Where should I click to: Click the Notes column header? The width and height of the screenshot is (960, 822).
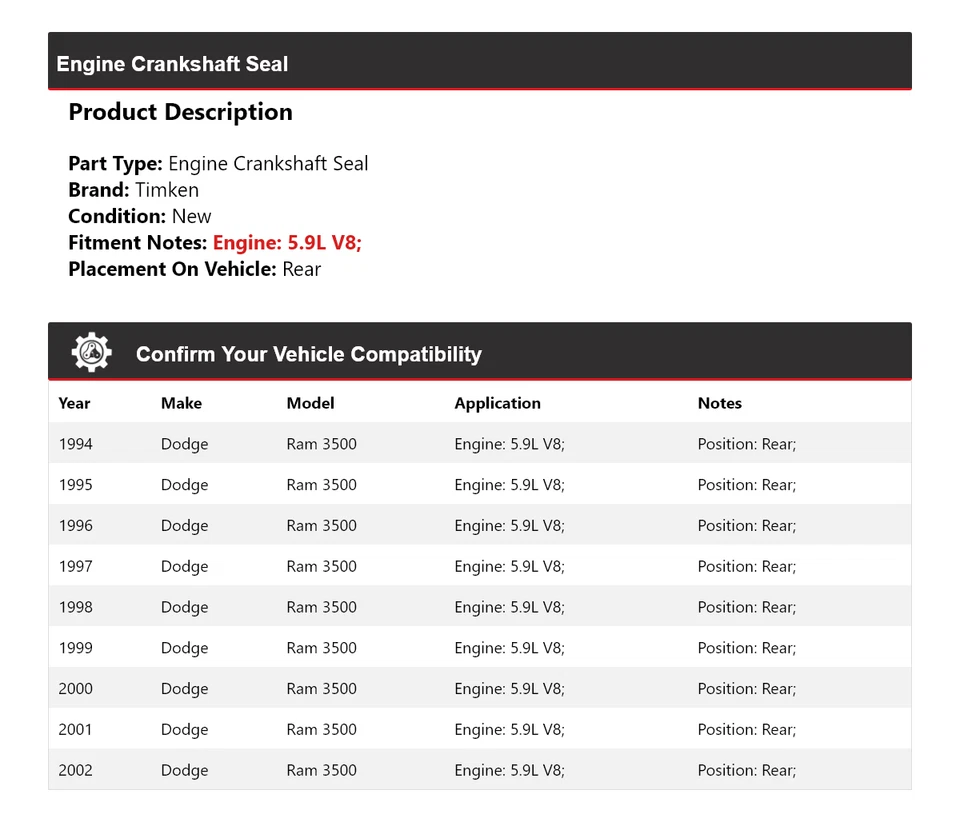[x=719, y=403]
